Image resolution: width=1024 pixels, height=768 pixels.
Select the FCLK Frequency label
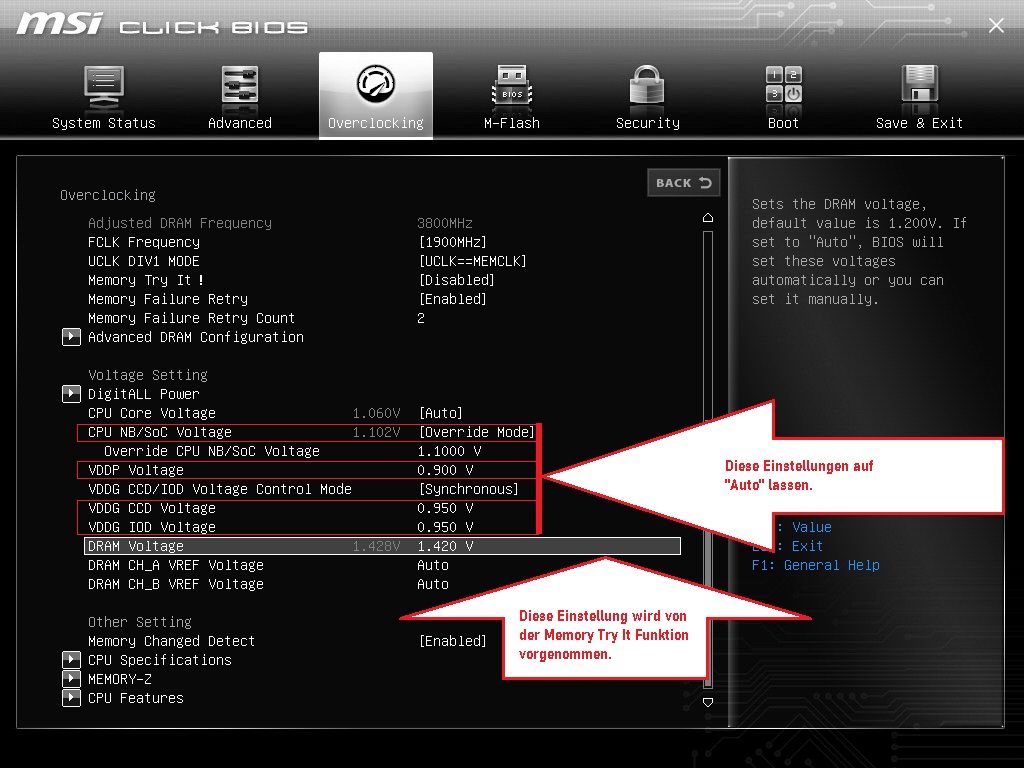144,242
